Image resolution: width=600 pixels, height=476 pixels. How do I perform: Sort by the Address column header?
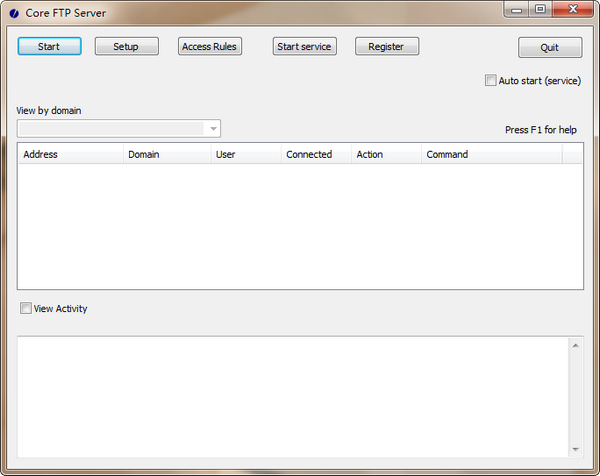[71, 154]
